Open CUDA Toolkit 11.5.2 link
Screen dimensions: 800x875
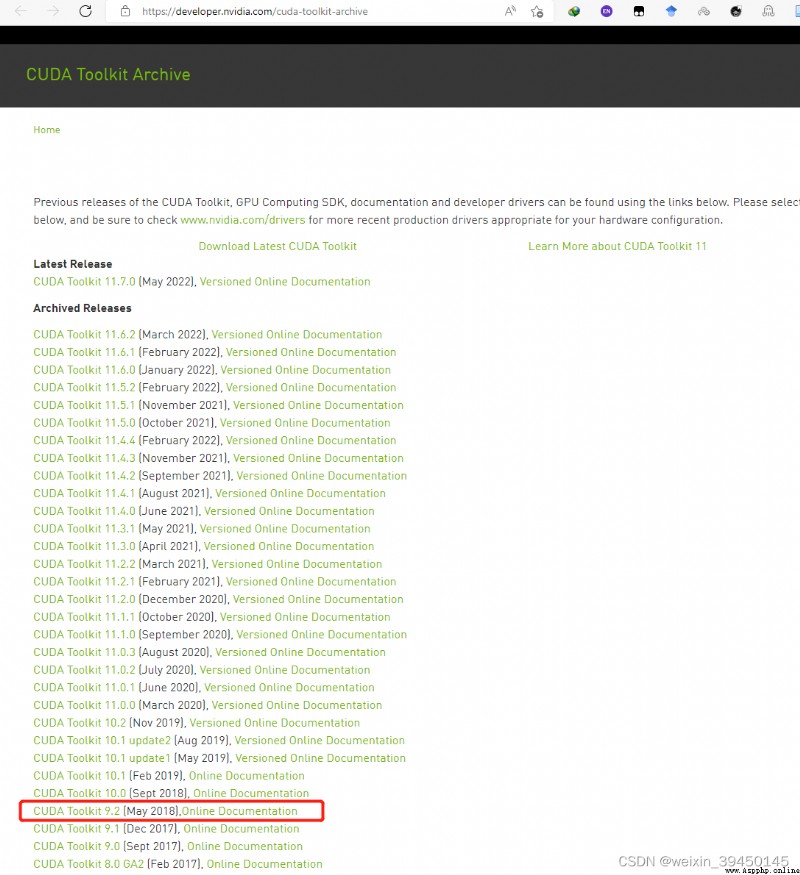click(x=84, y=387)
